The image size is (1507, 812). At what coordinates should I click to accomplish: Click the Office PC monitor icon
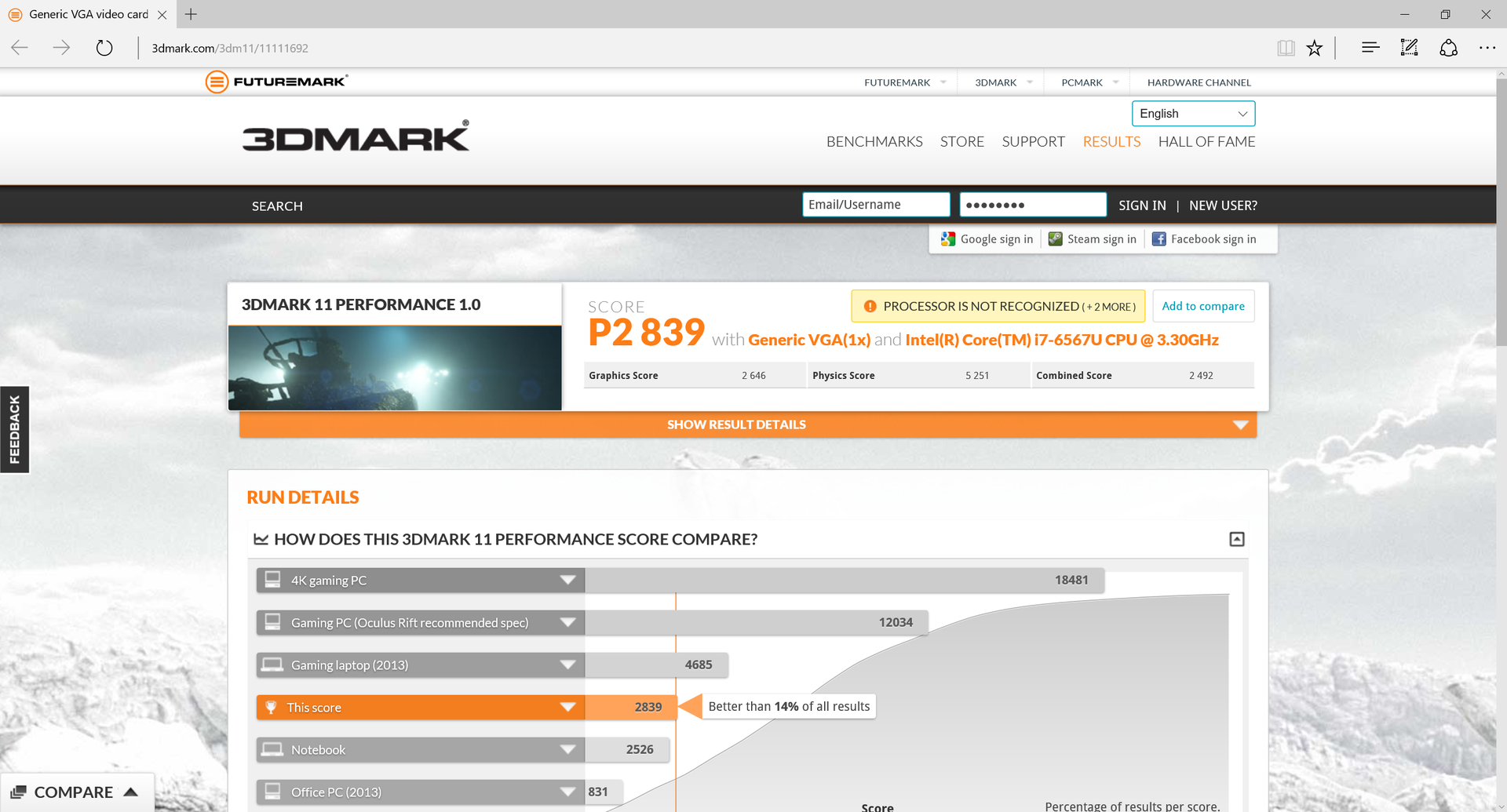pos(272,792)
